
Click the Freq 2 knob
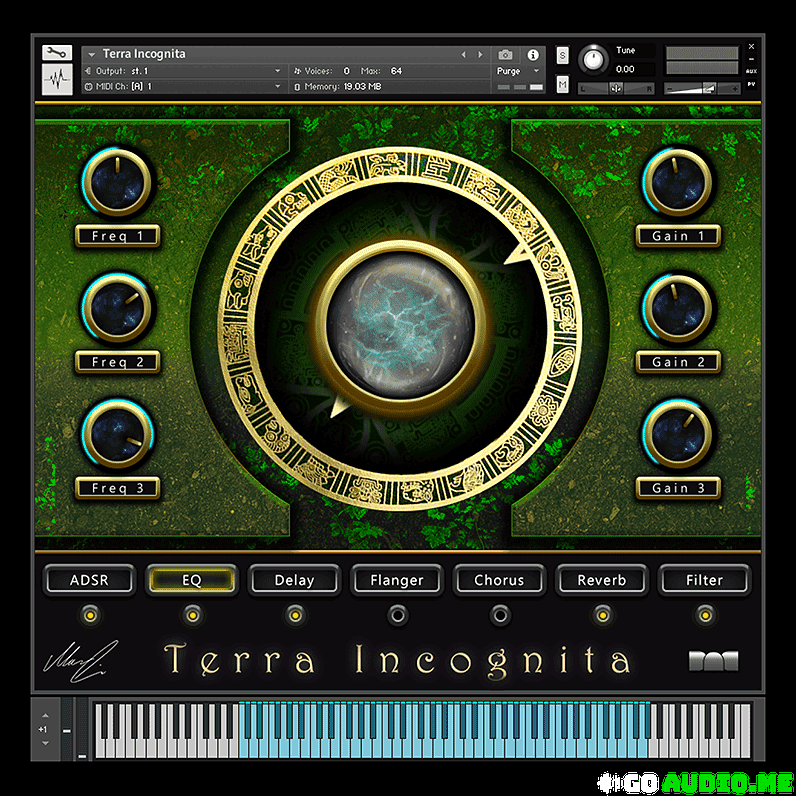(117, 308)
